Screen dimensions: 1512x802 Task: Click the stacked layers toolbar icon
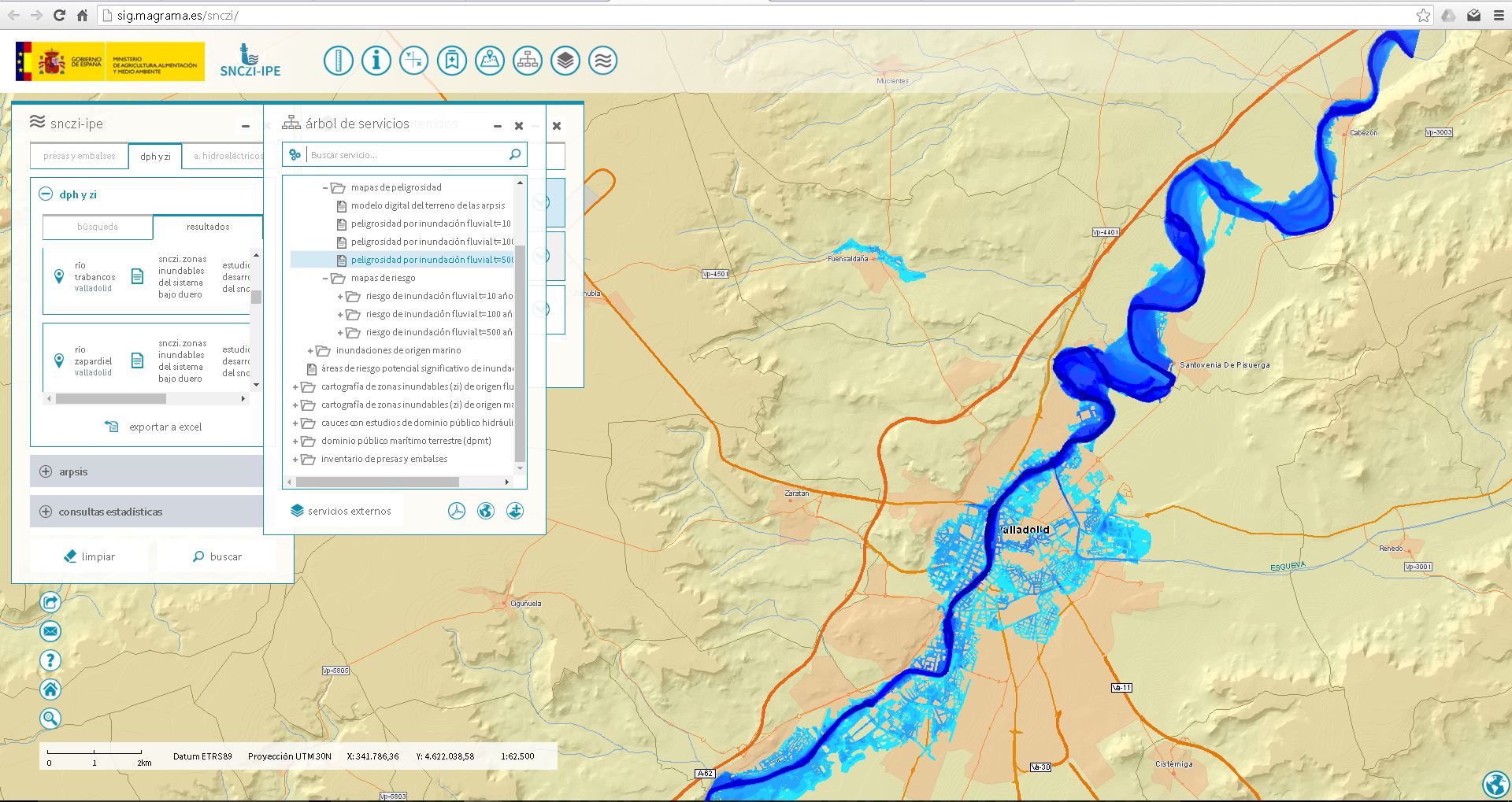565,61
